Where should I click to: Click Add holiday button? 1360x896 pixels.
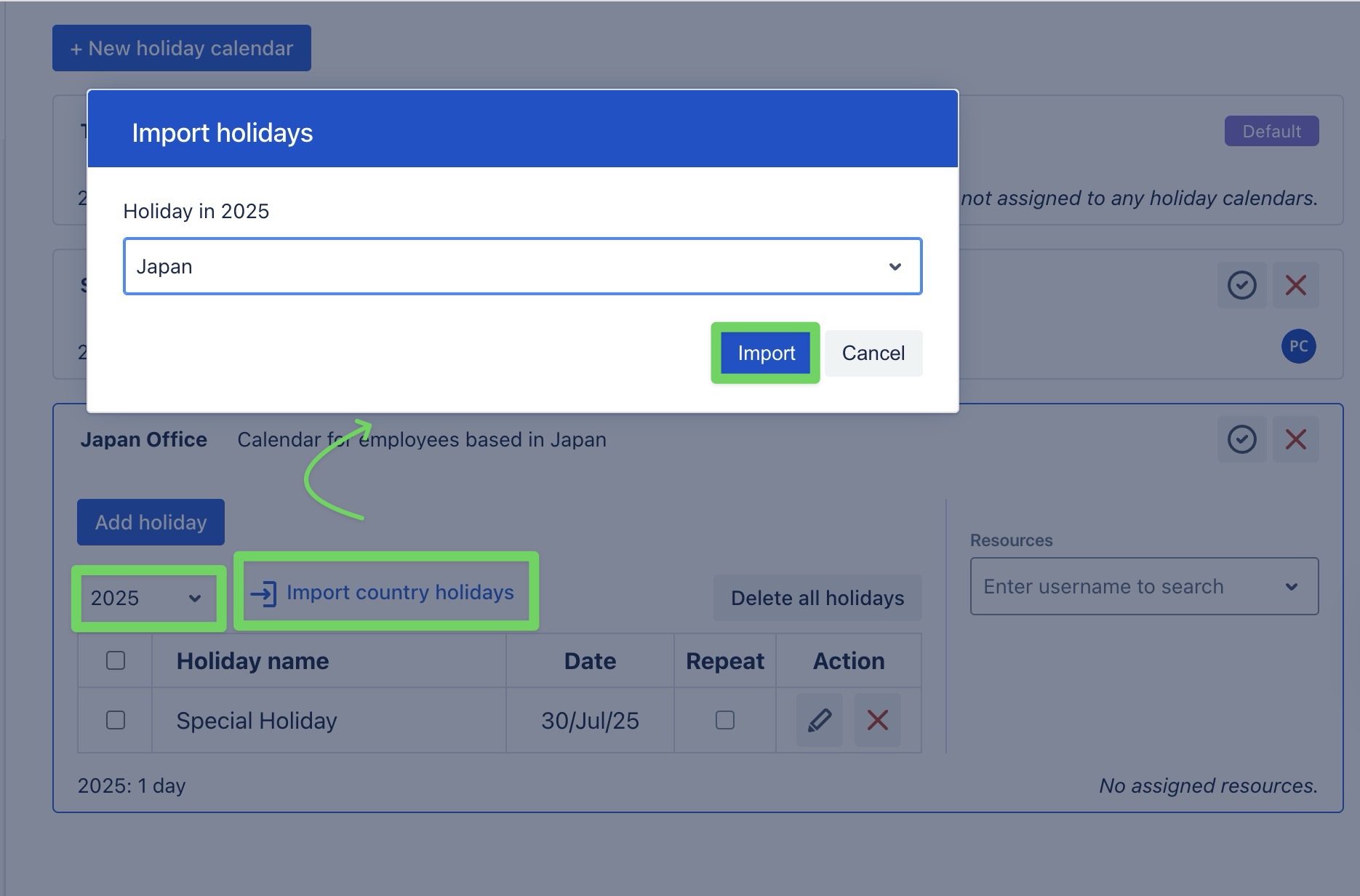151,522
